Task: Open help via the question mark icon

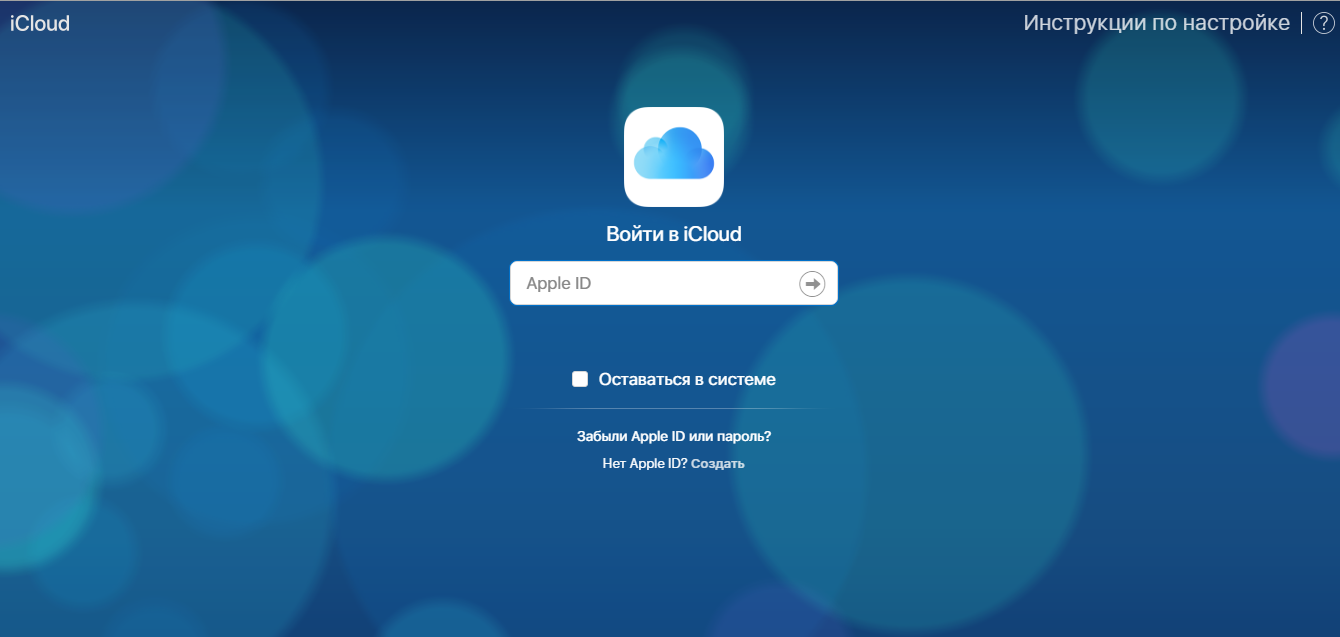Action: point(1323,24)
